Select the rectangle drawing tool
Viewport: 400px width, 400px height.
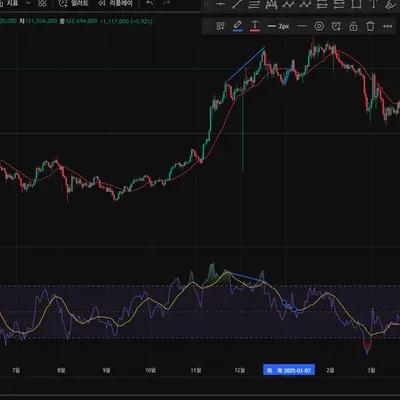point(356,4)
